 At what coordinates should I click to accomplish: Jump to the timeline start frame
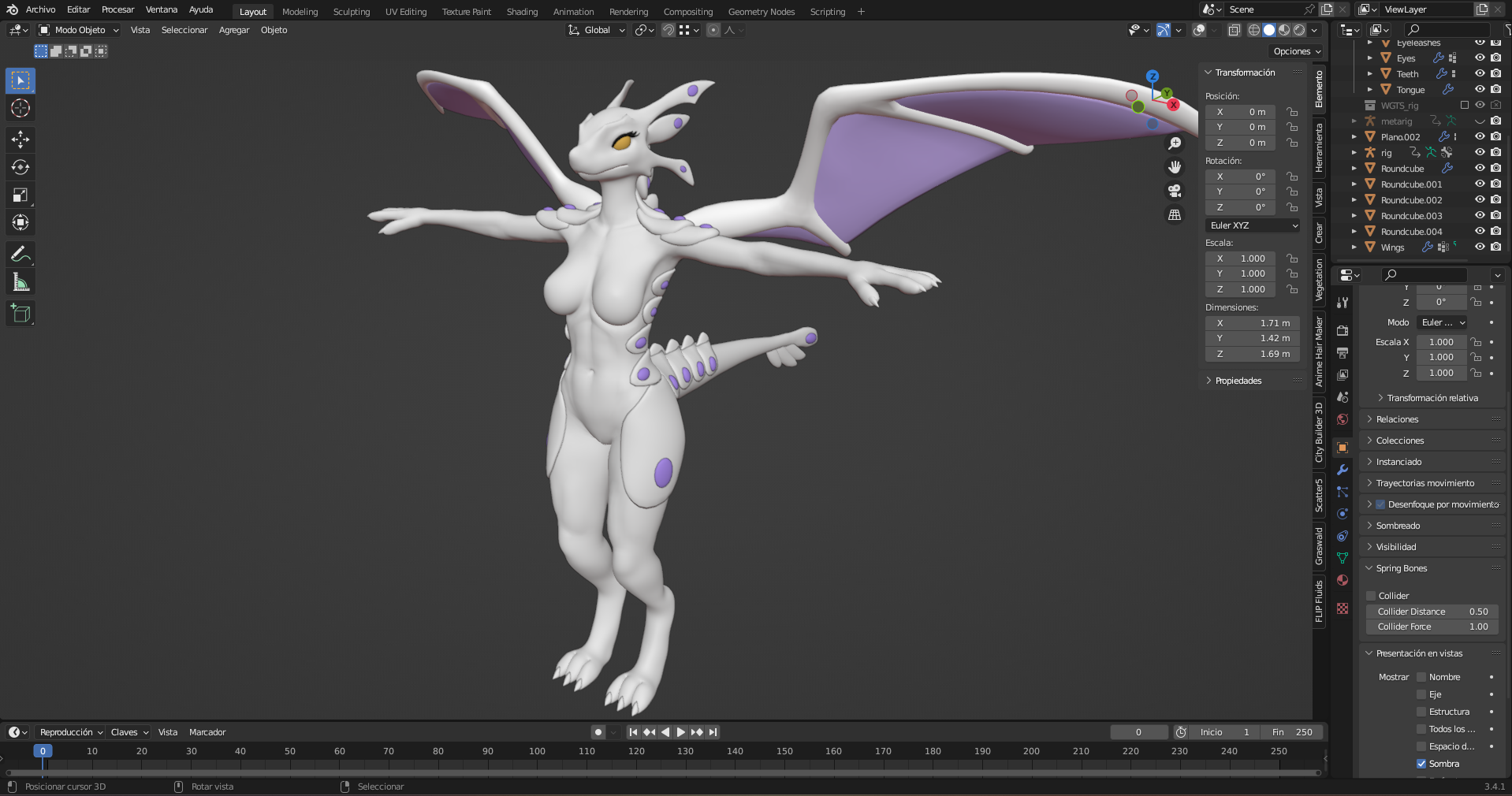(633, 732)
